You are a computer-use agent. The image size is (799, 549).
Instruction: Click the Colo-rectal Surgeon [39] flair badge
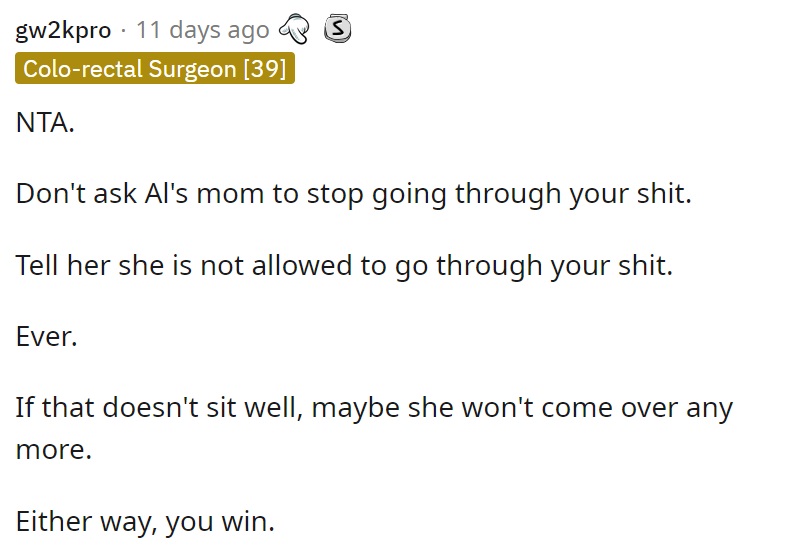coord(155,68)
